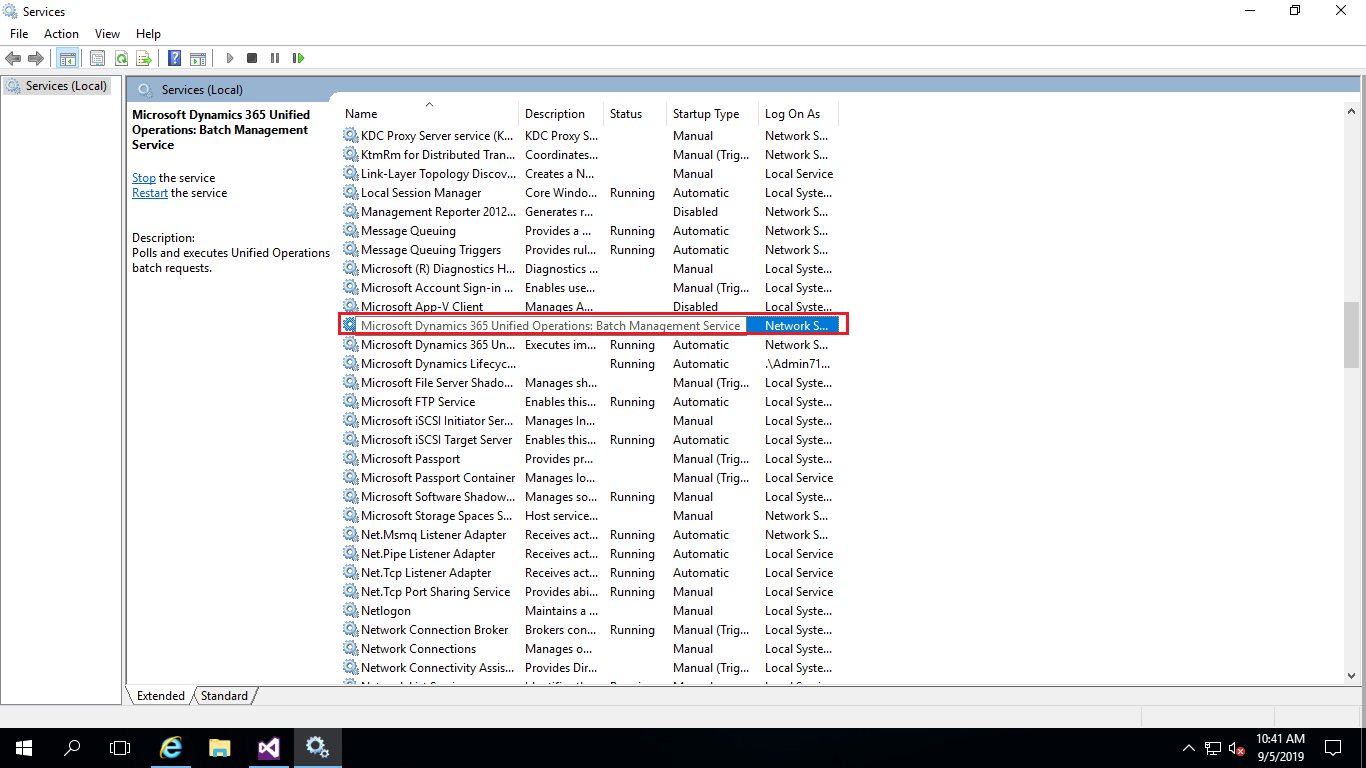The width and height of the screenshot is (1366, 768).
Task: Click the Forward arrow in the toolbar
Action: [36, 58]
